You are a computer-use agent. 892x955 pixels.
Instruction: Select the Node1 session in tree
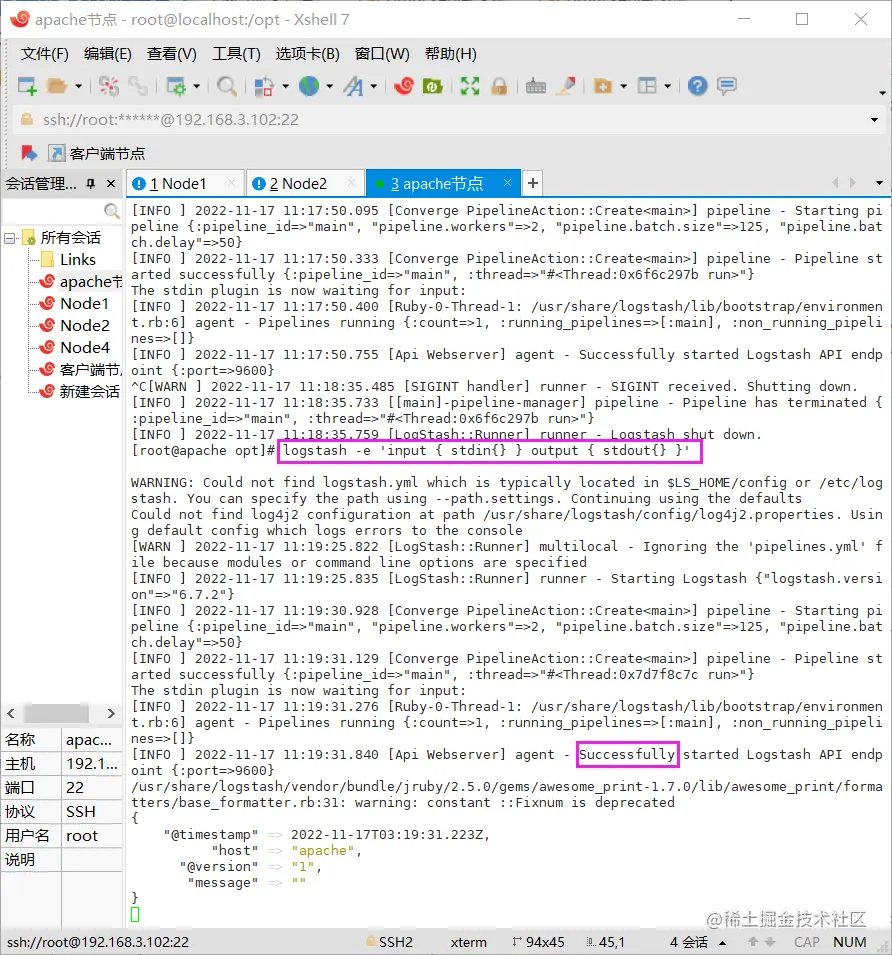[74, 304]
